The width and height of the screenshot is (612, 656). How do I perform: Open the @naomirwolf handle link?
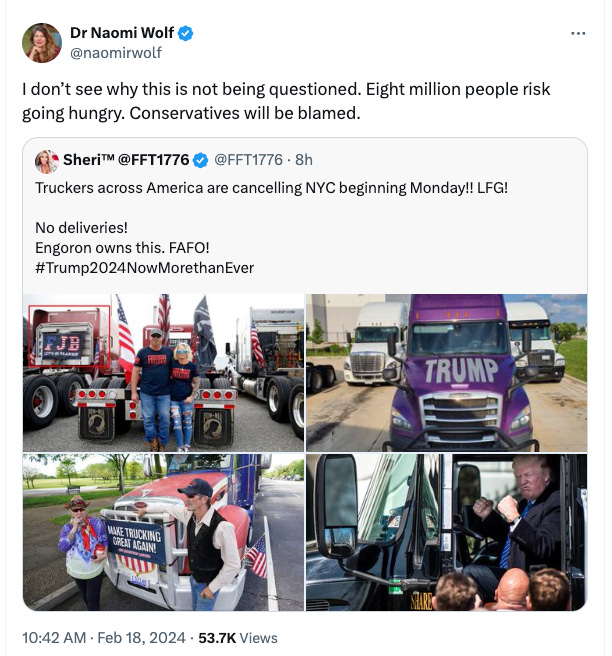coord(116,53)
